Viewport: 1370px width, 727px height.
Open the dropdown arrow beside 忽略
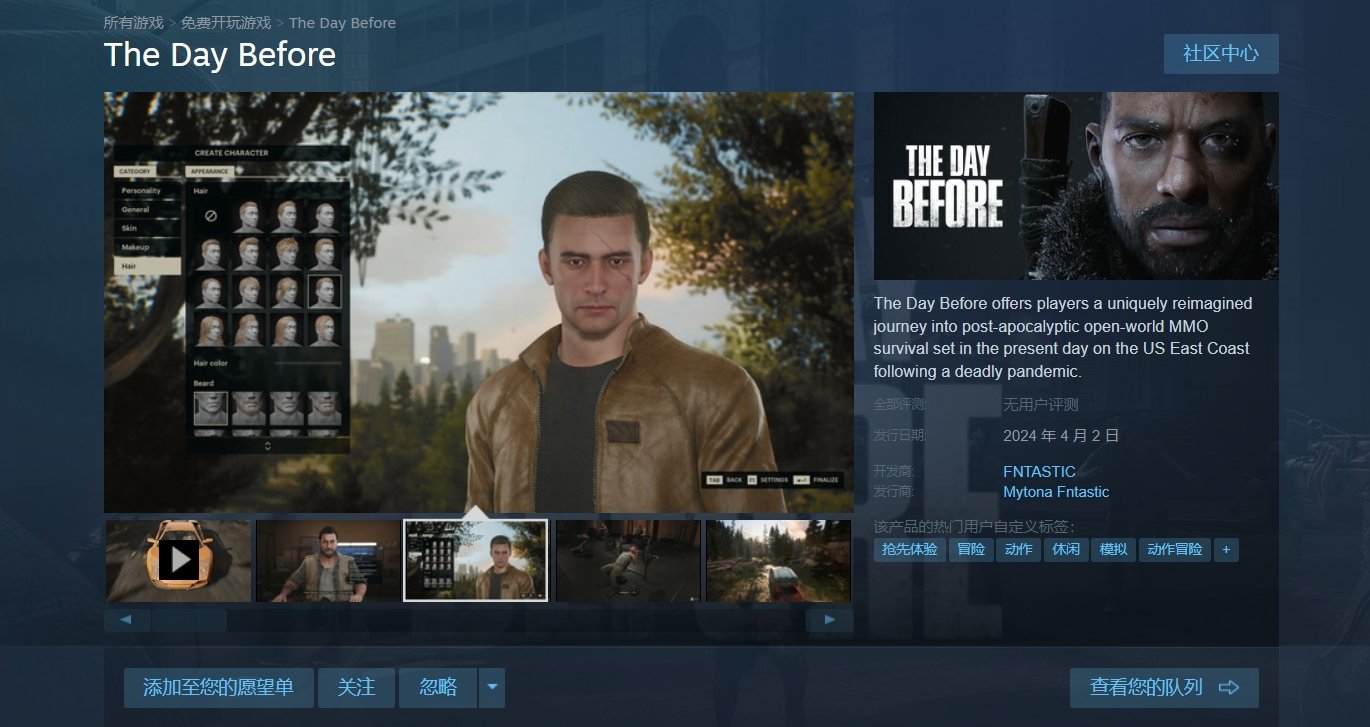[x=492, y=688]
